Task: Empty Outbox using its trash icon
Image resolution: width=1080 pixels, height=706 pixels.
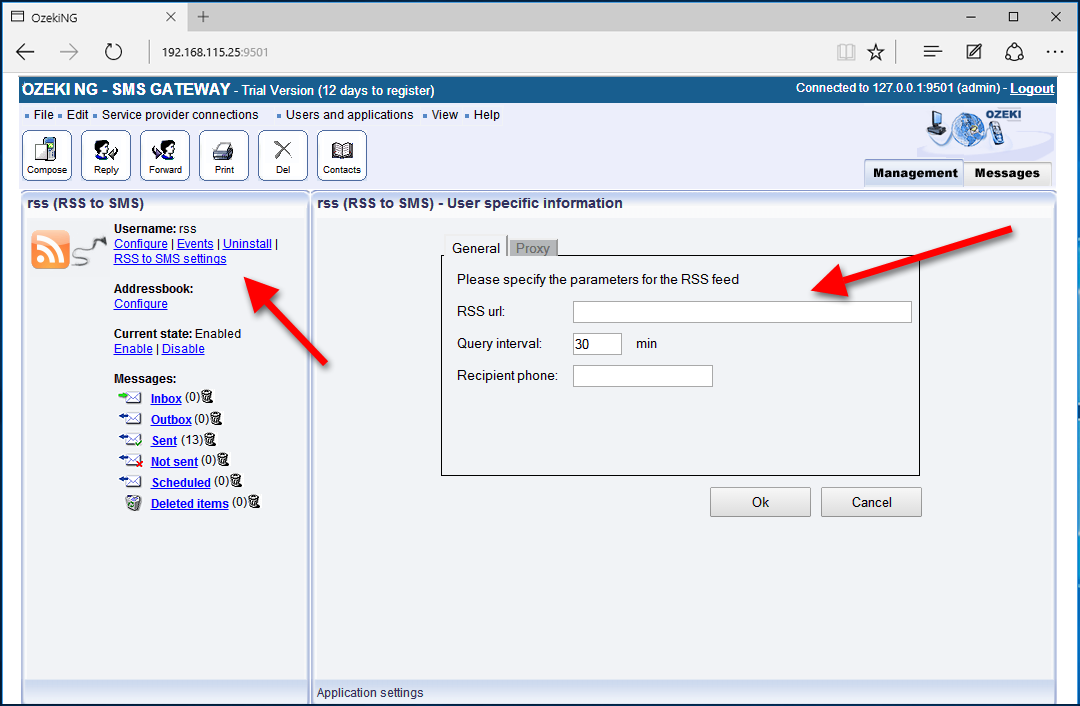Action: [x=216, y=418]
